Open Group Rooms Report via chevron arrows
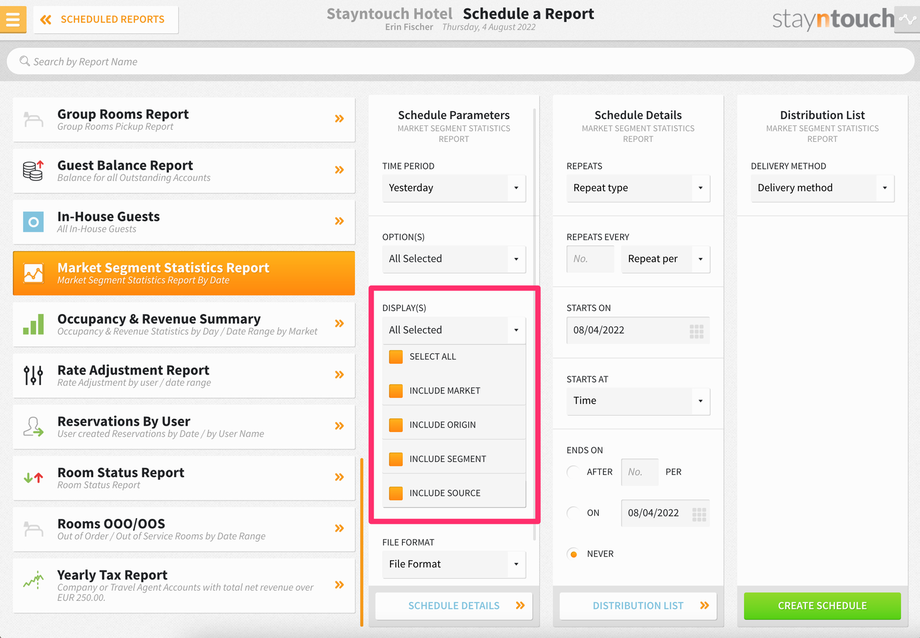Image resolution: width=920 pixels, height=638 pixels. pos(339,119)
